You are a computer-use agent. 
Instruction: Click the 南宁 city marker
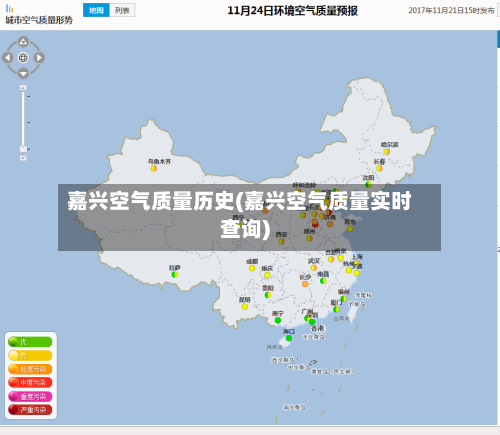point(278,320)
